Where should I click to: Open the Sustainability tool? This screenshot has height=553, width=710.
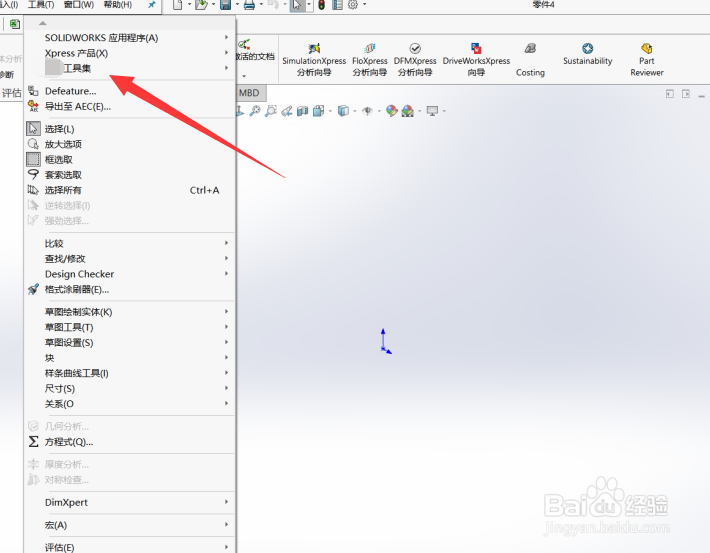587,54
